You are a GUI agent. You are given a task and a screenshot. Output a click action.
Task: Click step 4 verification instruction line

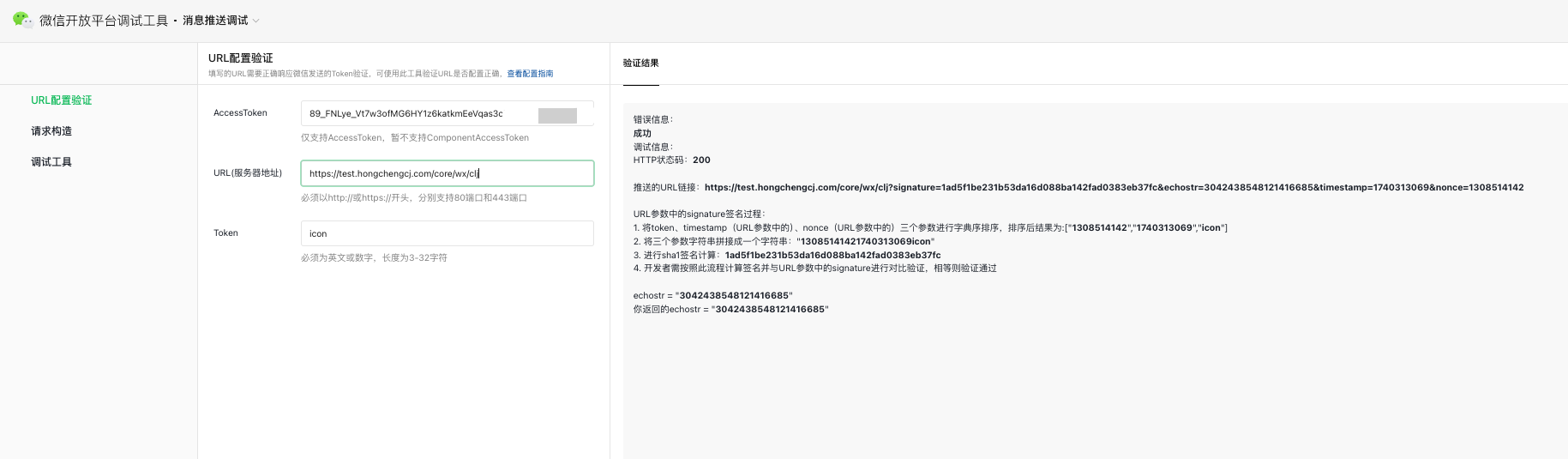click(815, 269)
